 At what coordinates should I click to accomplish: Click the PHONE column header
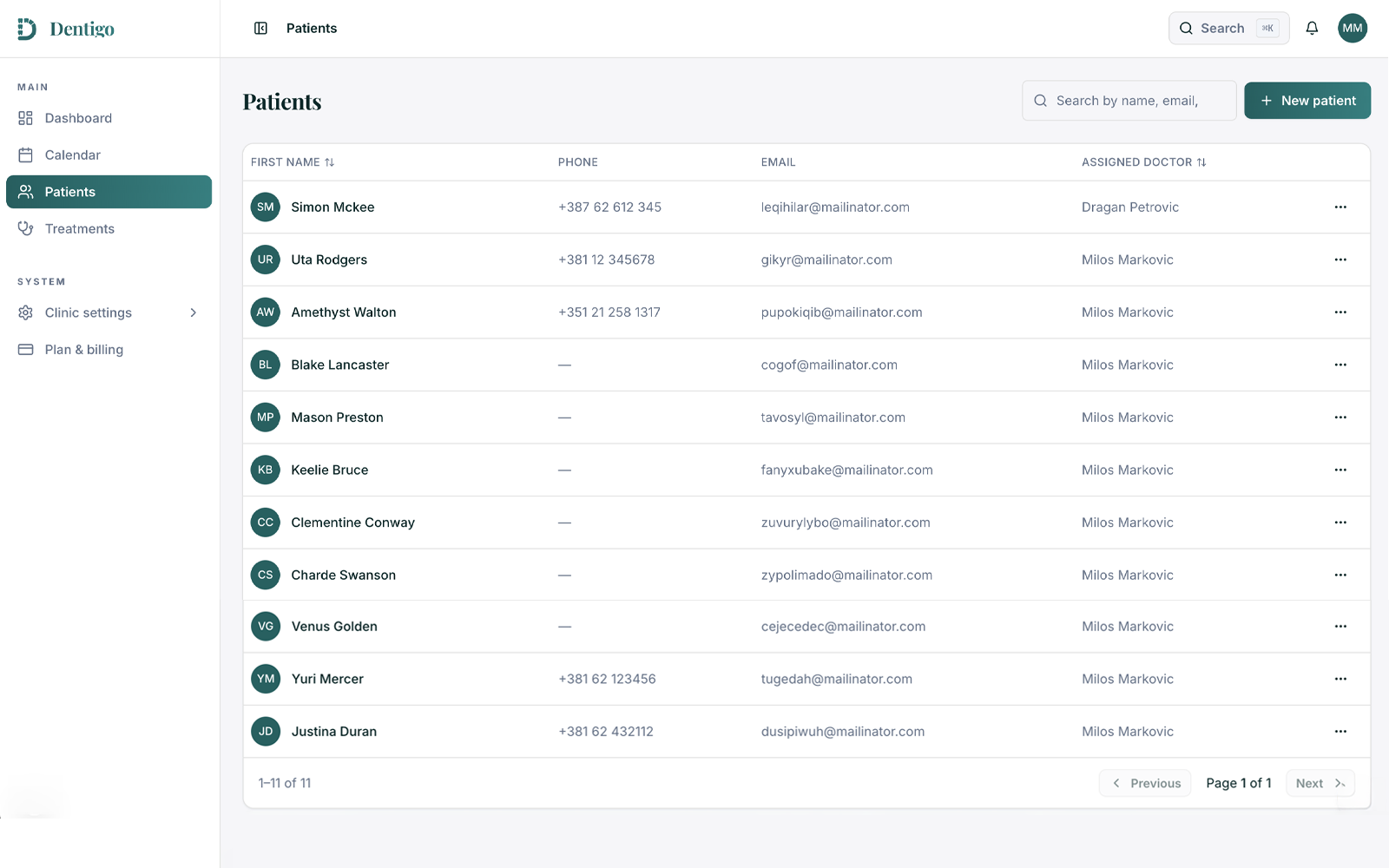(x=578, y=162)
